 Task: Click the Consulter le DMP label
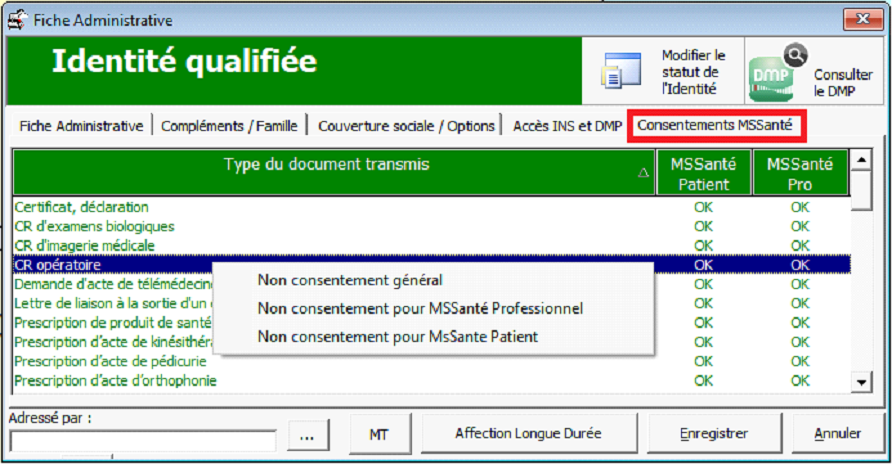843,83
